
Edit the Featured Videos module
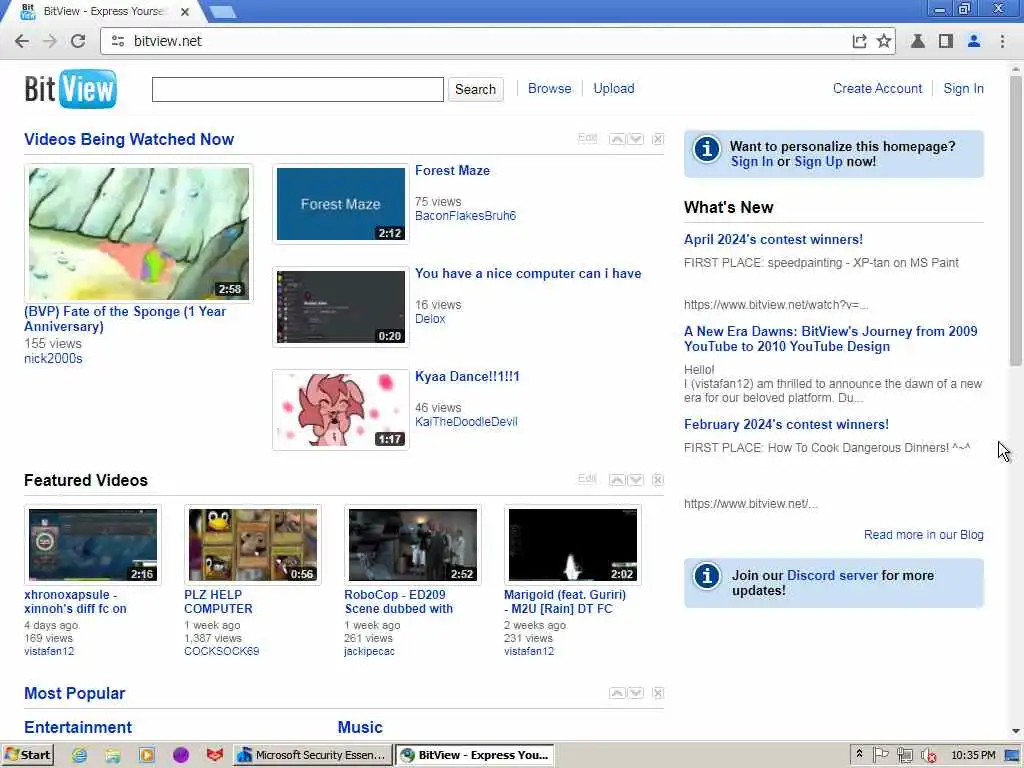pyautogui.click(x=588, y=479)
